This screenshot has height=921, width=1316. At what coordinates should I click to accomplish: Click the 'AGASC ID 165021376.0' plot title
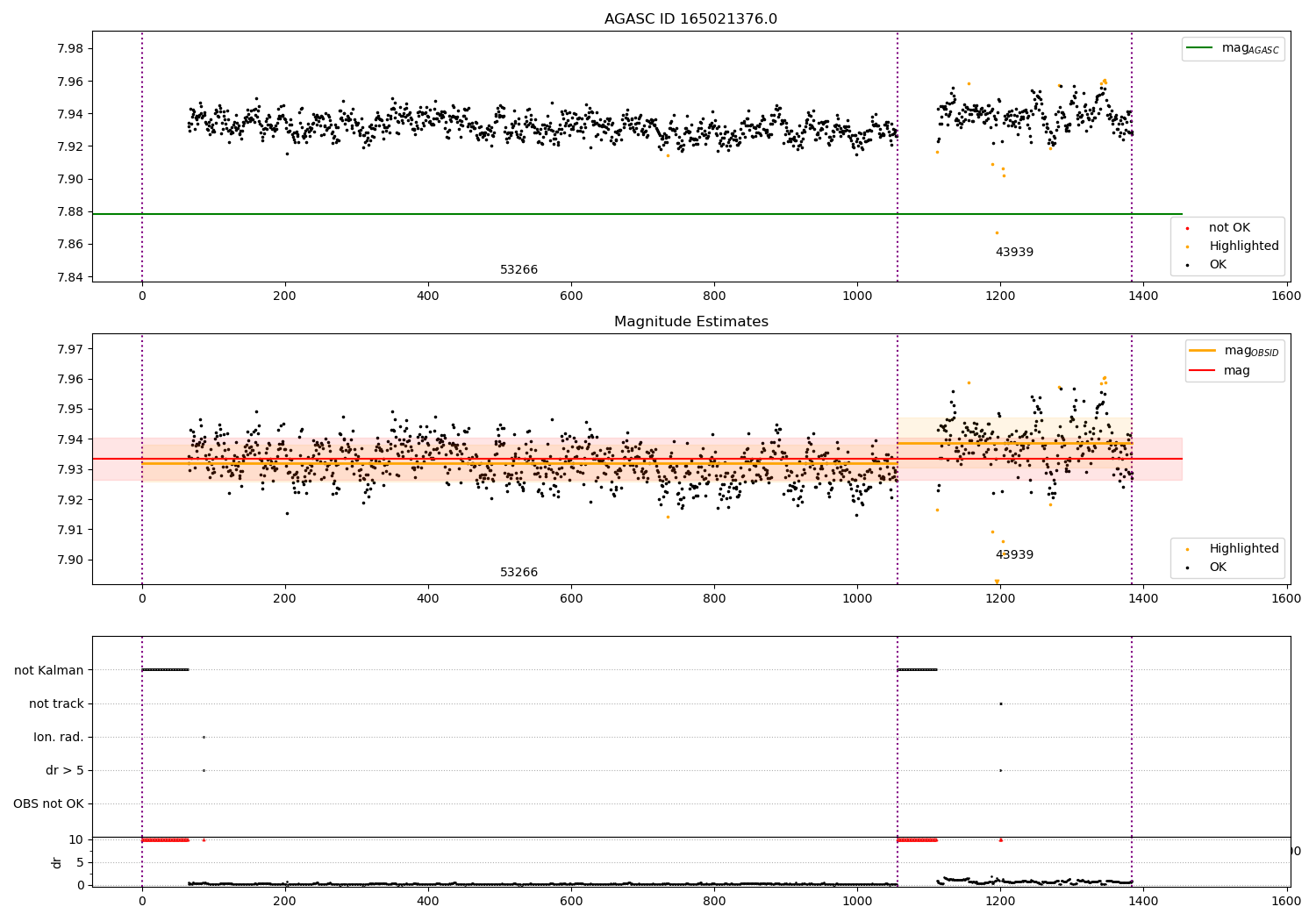(x=690, y=19)
